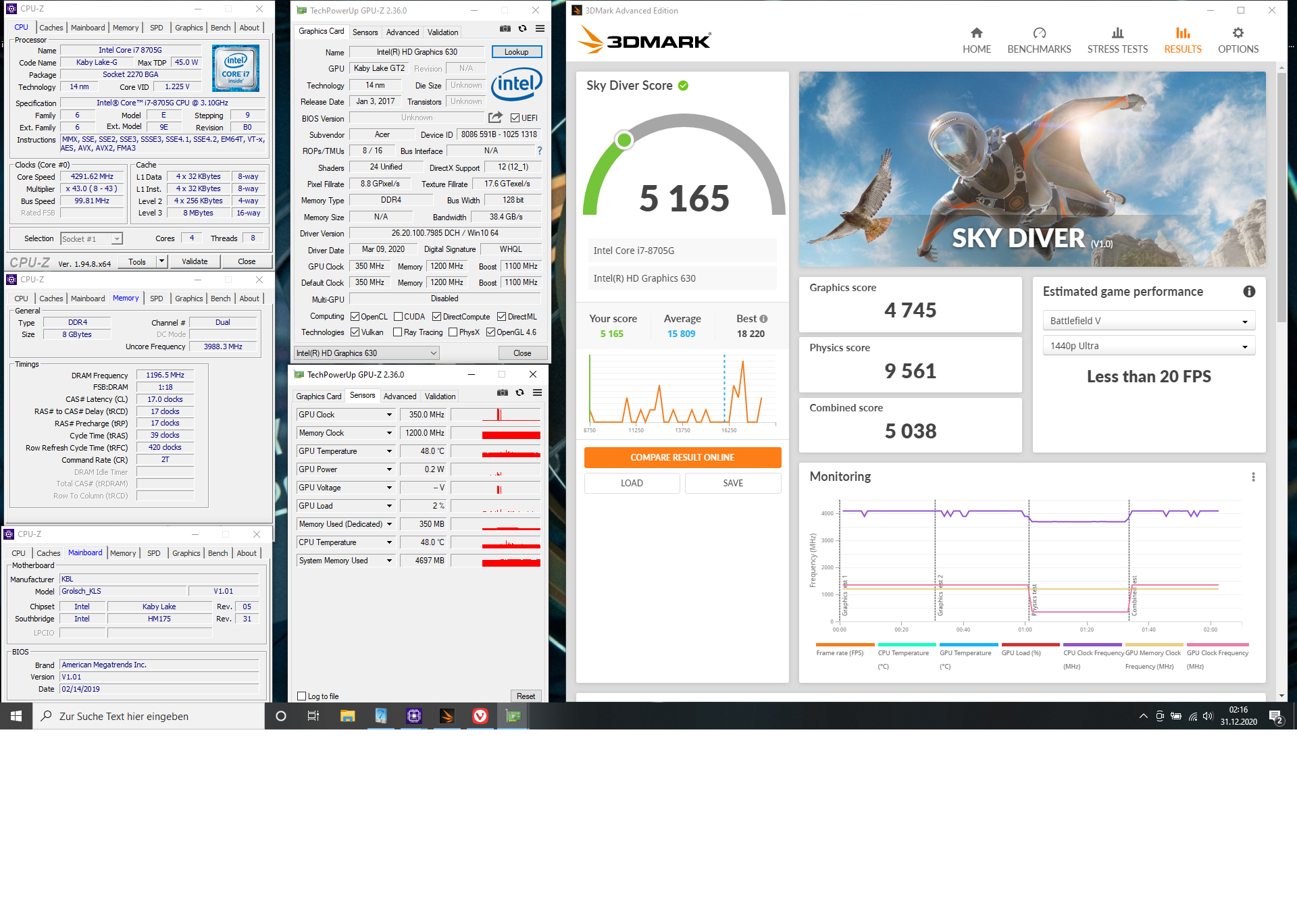Click Reset button in GPU-Z Sensors
1297x924 pixels.
[526, 696]
